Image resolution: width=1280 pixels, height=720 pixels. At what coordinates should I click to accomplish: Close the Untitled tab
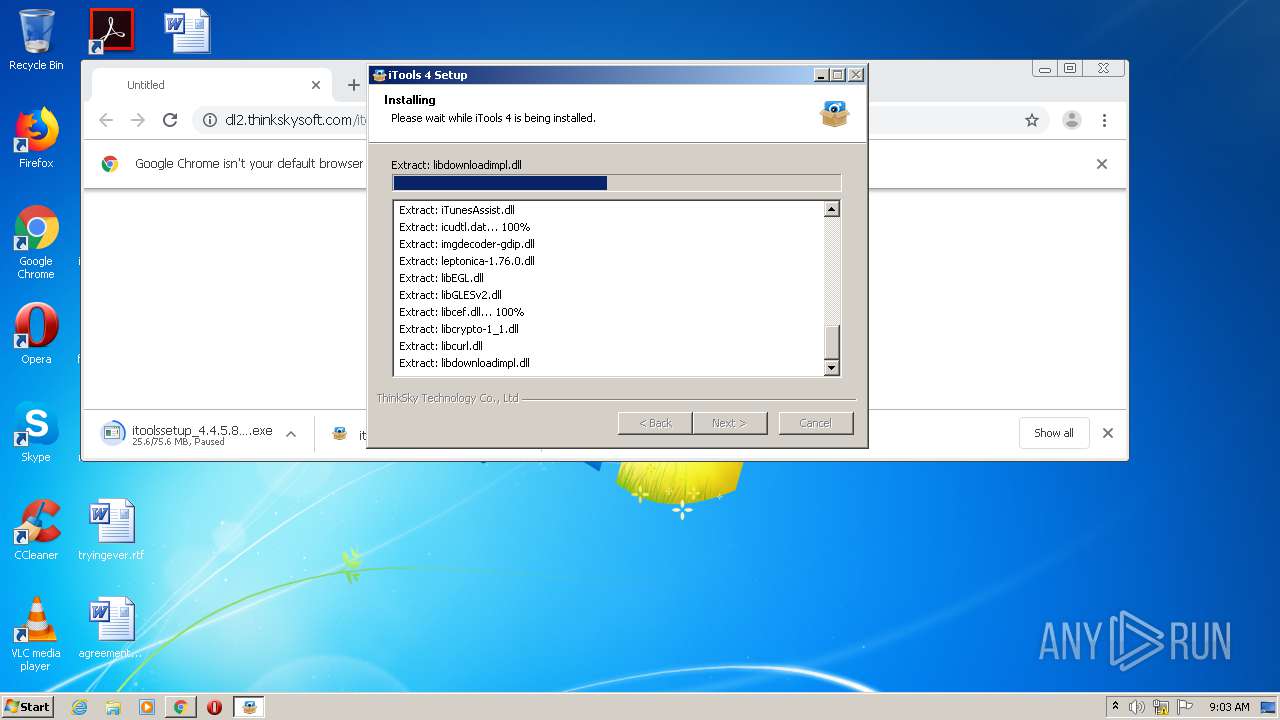coord(316,85)
